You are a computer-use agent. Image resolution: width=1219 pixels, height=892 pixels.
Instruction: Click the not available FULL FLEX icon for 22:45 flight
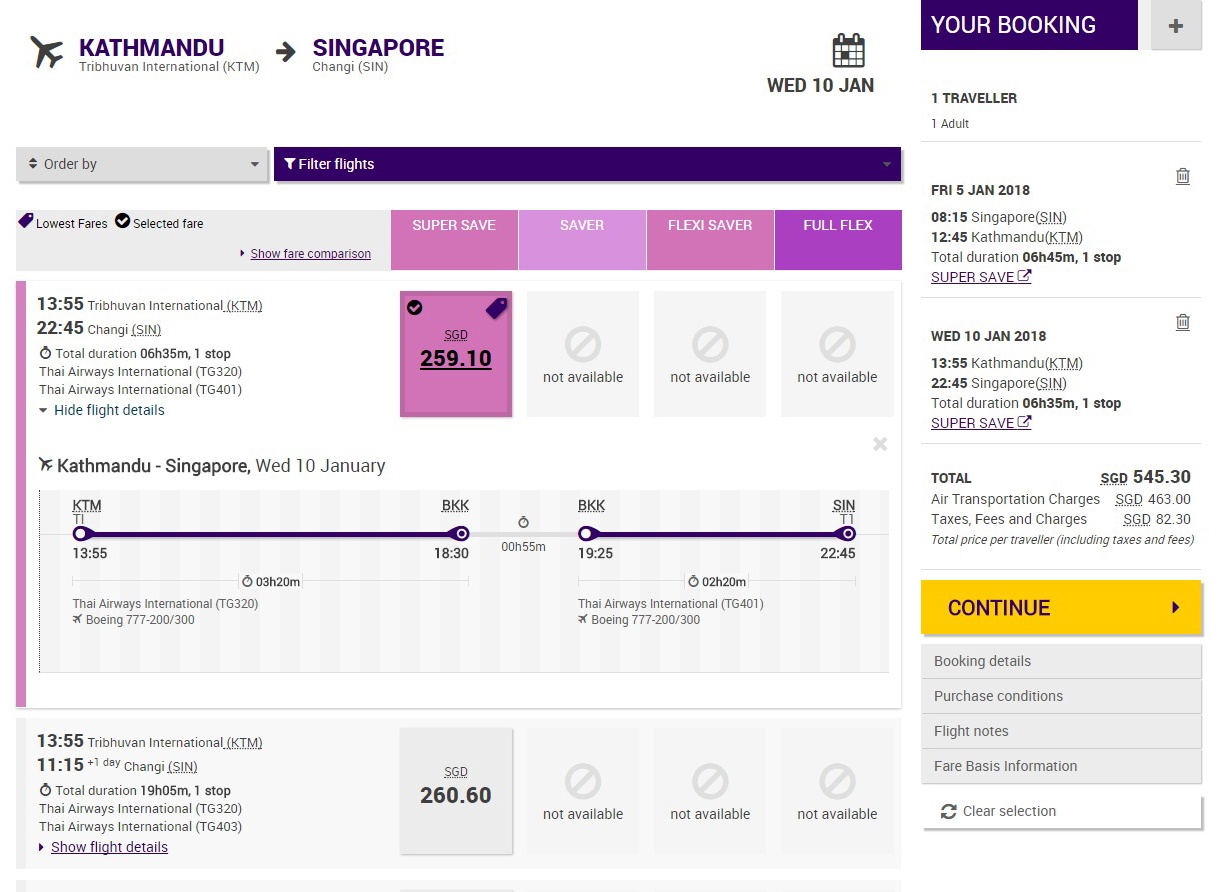tap(837, 346)
